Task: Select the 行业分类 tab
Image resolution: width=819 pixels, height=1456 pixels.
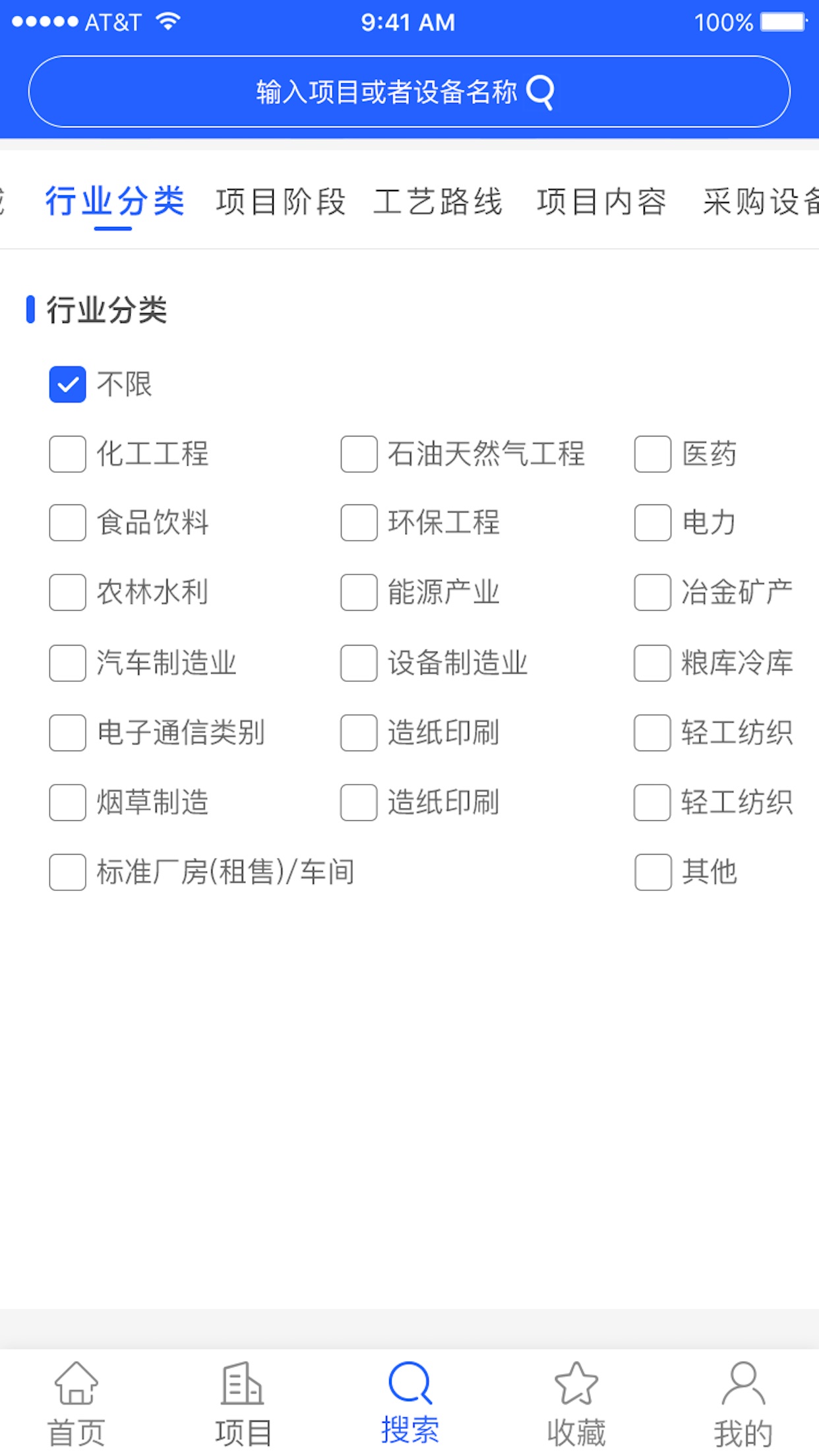Action: tap(115, 202)
